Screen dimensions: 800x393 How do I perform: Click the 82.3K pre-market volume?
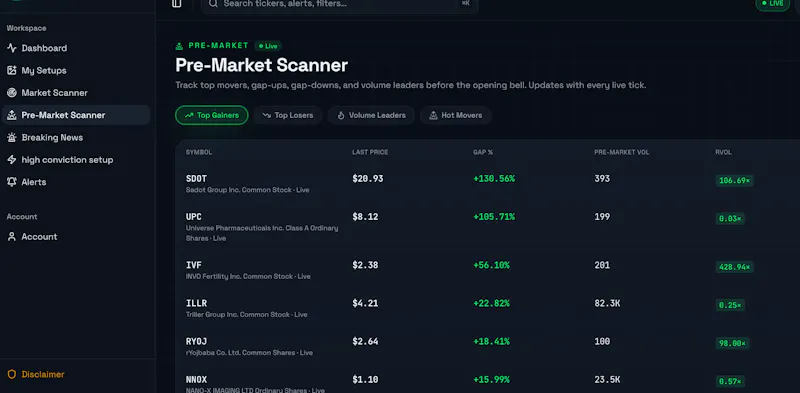coord(607,304)
